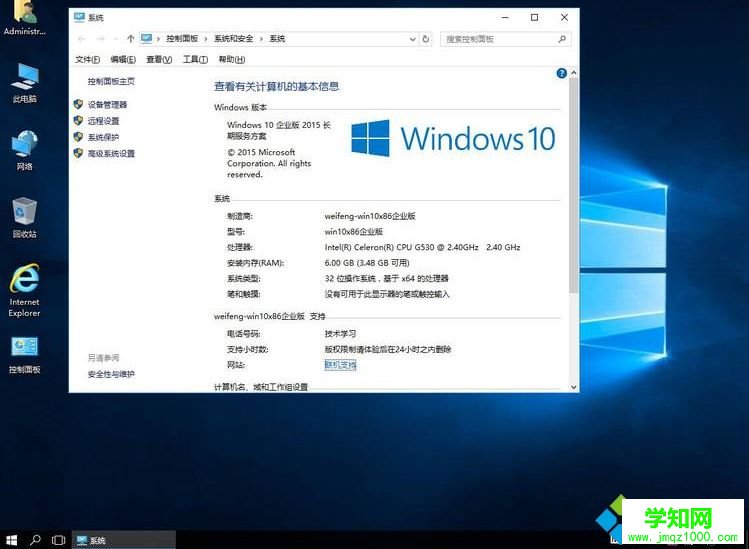
Task: Click the system icon in the title bar
Action: 79,17
